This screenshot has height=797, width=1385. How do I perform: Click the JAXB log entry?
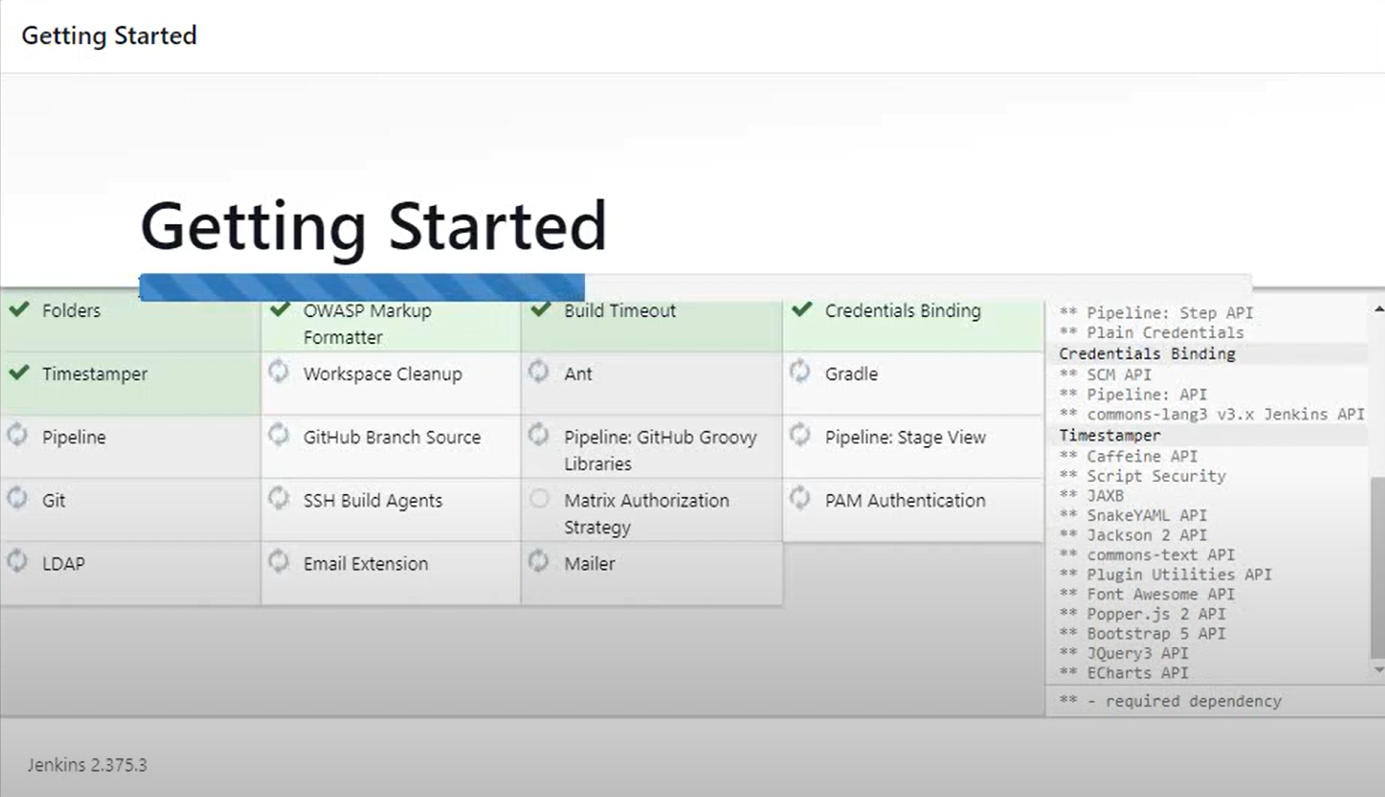click(x=1091, y=495)
